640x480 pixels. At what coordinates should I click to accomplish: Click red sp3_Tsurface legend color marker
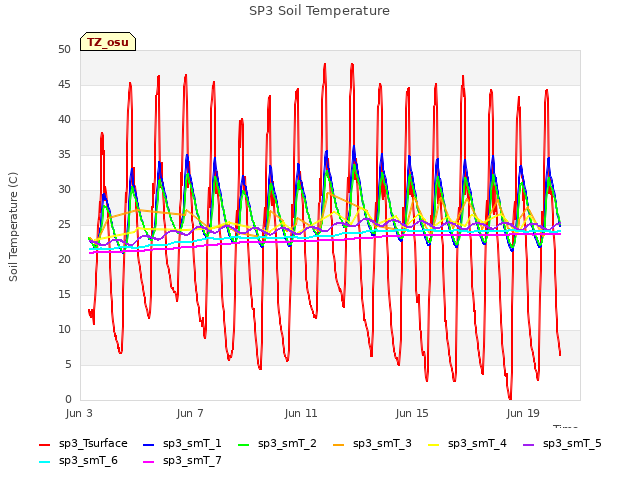pyautogui.click(x=44, y=444)
